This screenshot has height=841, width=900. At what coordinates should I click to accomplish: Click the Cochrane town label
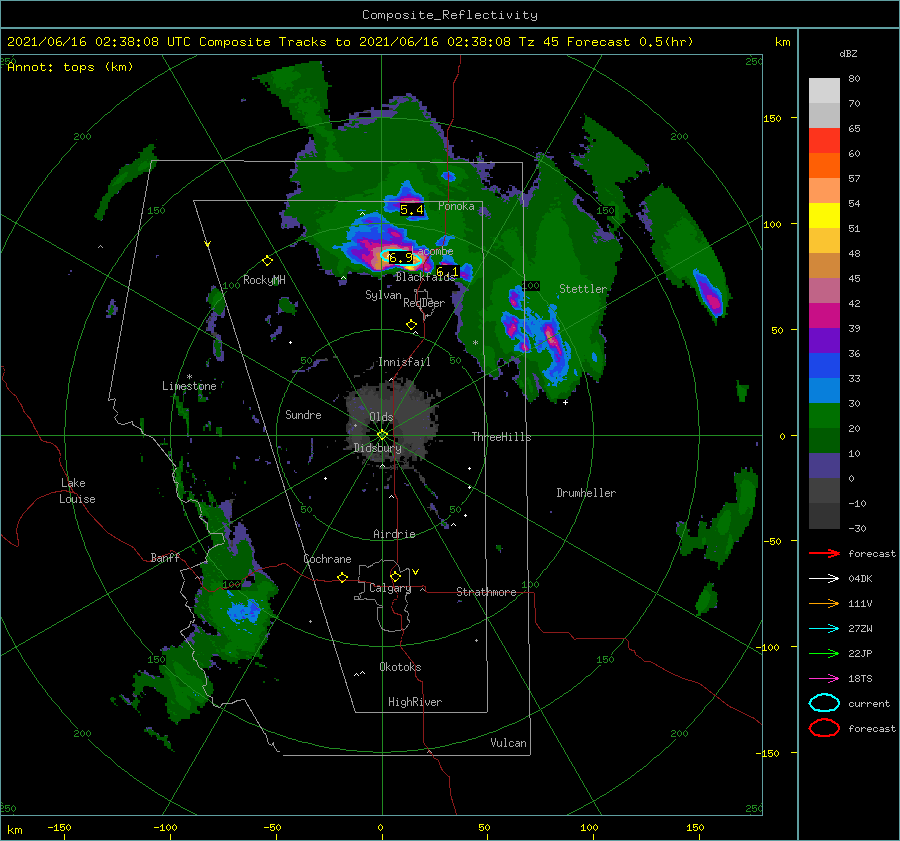point(327,559)
